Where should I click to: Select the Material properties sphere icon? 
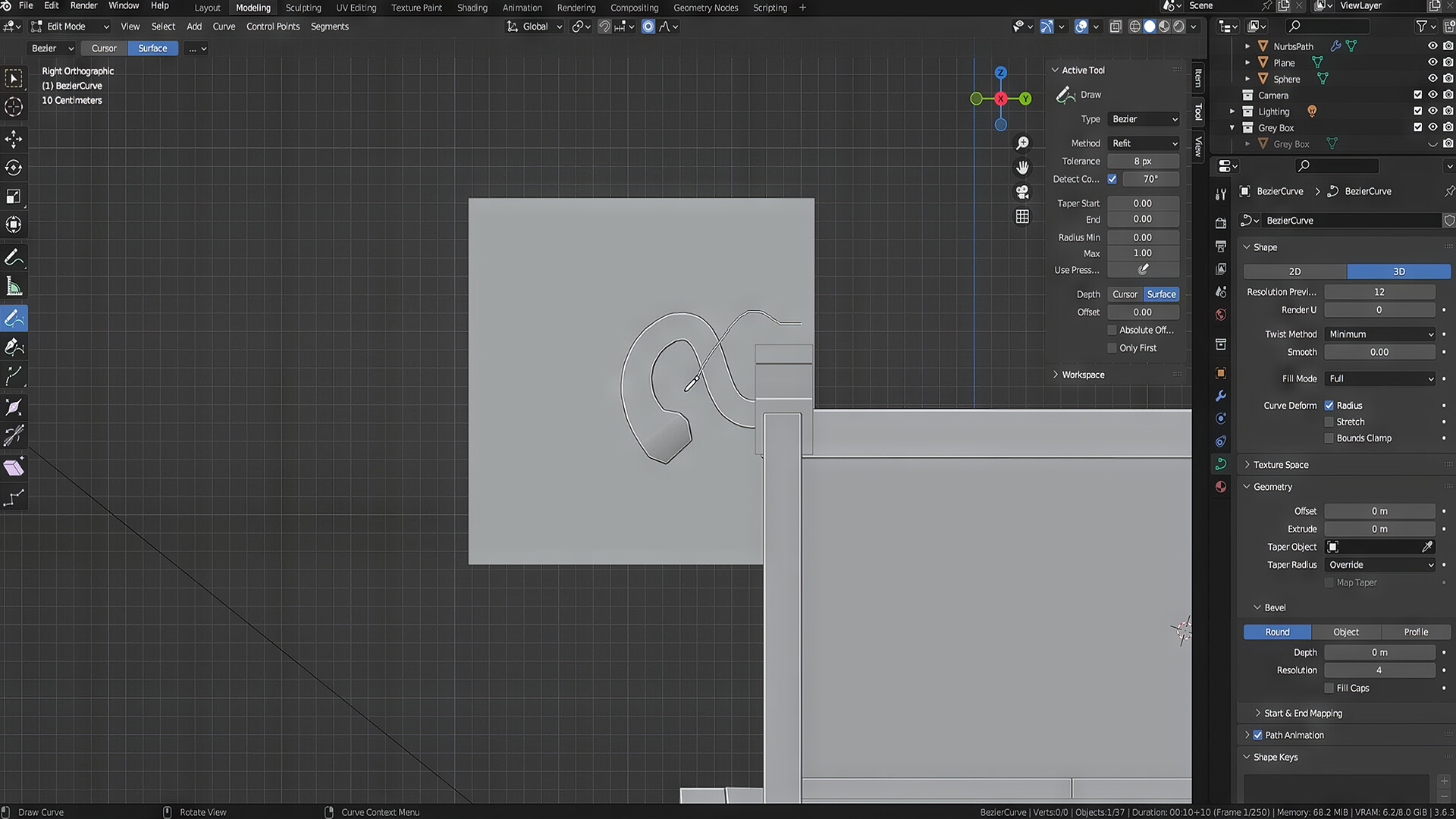point(1220,486)
